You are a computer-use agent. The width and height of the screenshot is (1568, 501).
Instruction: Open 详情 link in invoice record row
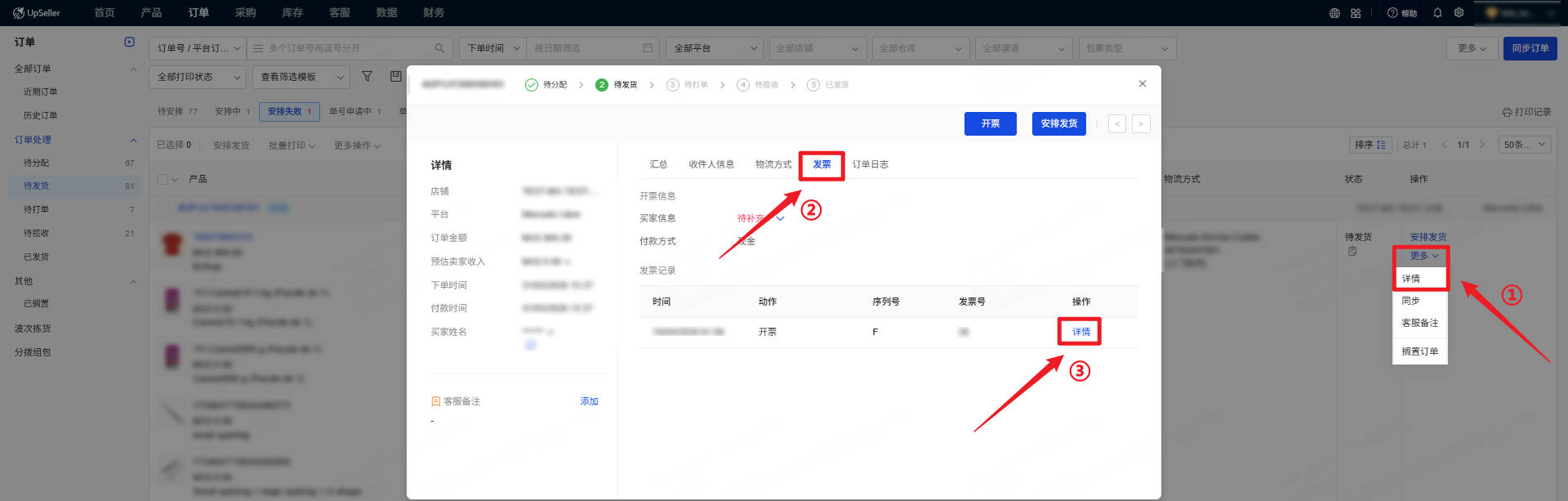click(1081, 332)
